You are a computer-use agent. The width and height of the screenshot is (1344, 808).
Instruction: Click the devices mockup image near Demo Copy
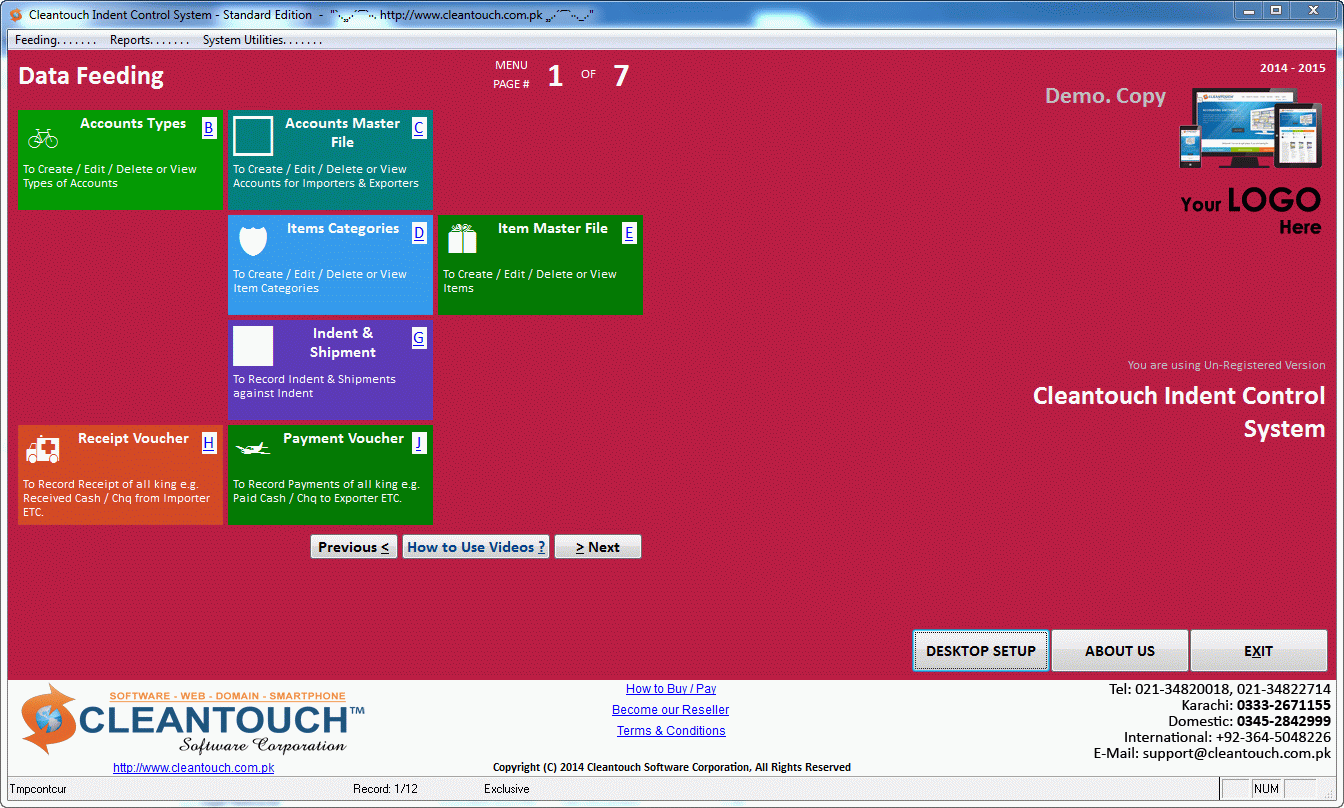click(x=1251, y=127)
